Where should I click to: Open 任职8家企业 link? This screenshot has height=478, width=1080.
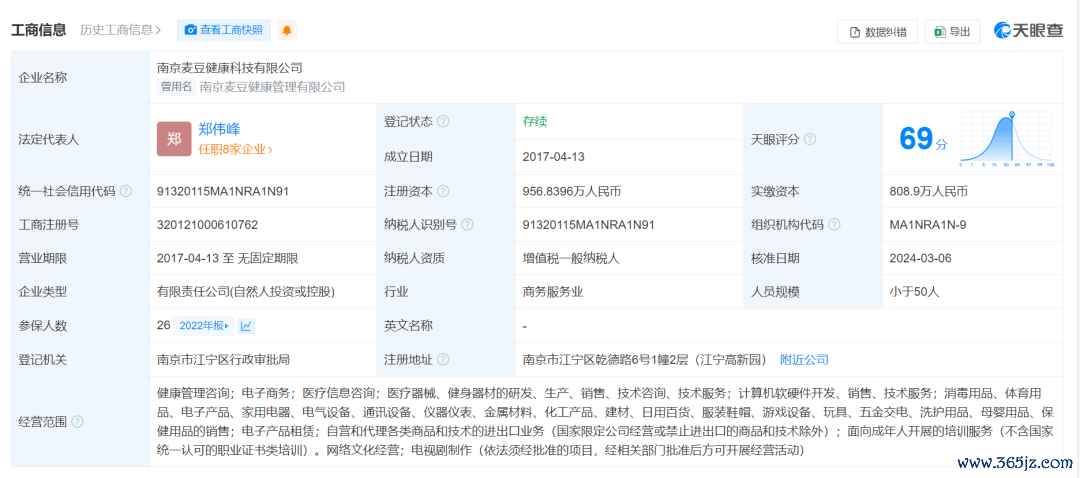(236, 149)
